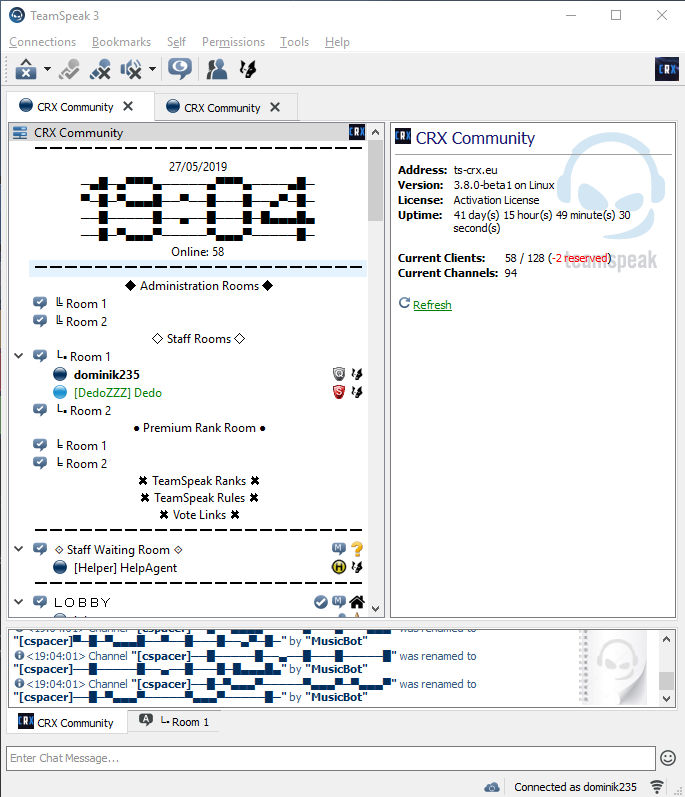The image size is (685, 797).
Task: Select Administration Rooms Room 1 channel
Action: click(x=81, y=303)
